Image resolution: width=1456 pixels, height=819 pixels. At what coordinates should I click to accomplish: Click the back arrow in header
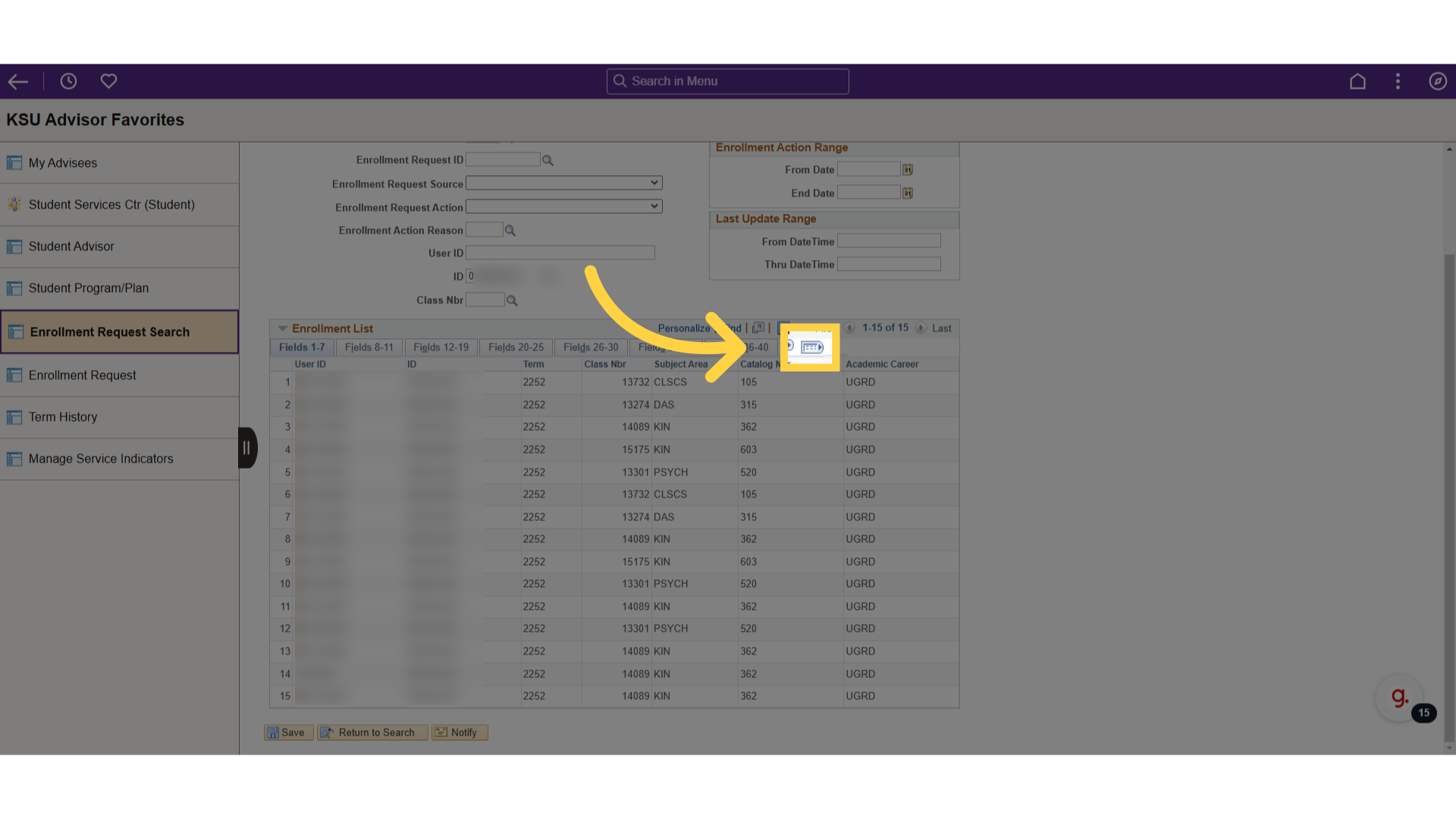[18, 81]
